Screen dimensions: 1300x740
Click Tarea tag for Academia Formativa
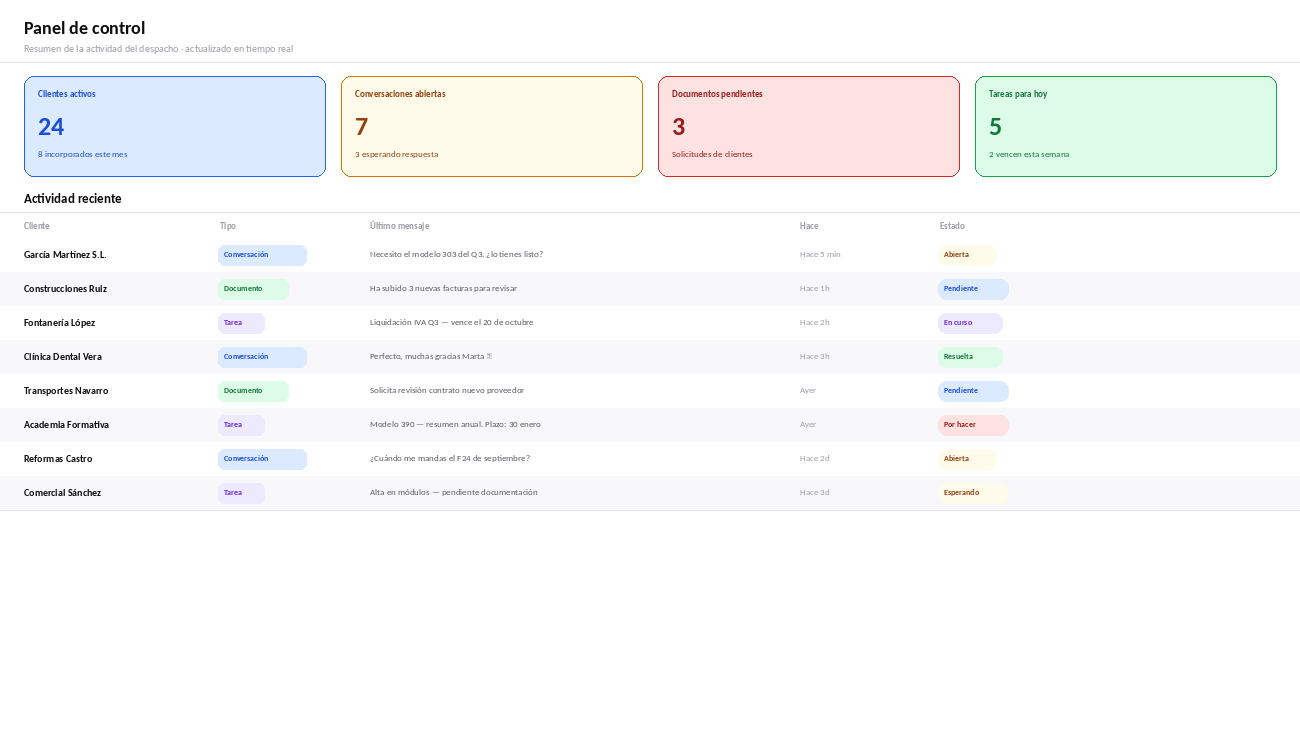tap(241, 425)
